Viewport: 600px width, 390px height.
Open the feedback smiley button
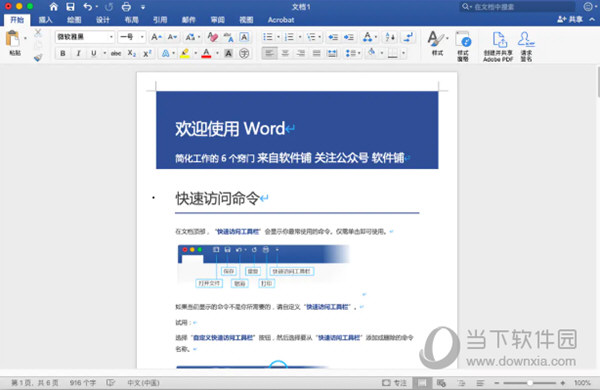[x=588, y=7]
